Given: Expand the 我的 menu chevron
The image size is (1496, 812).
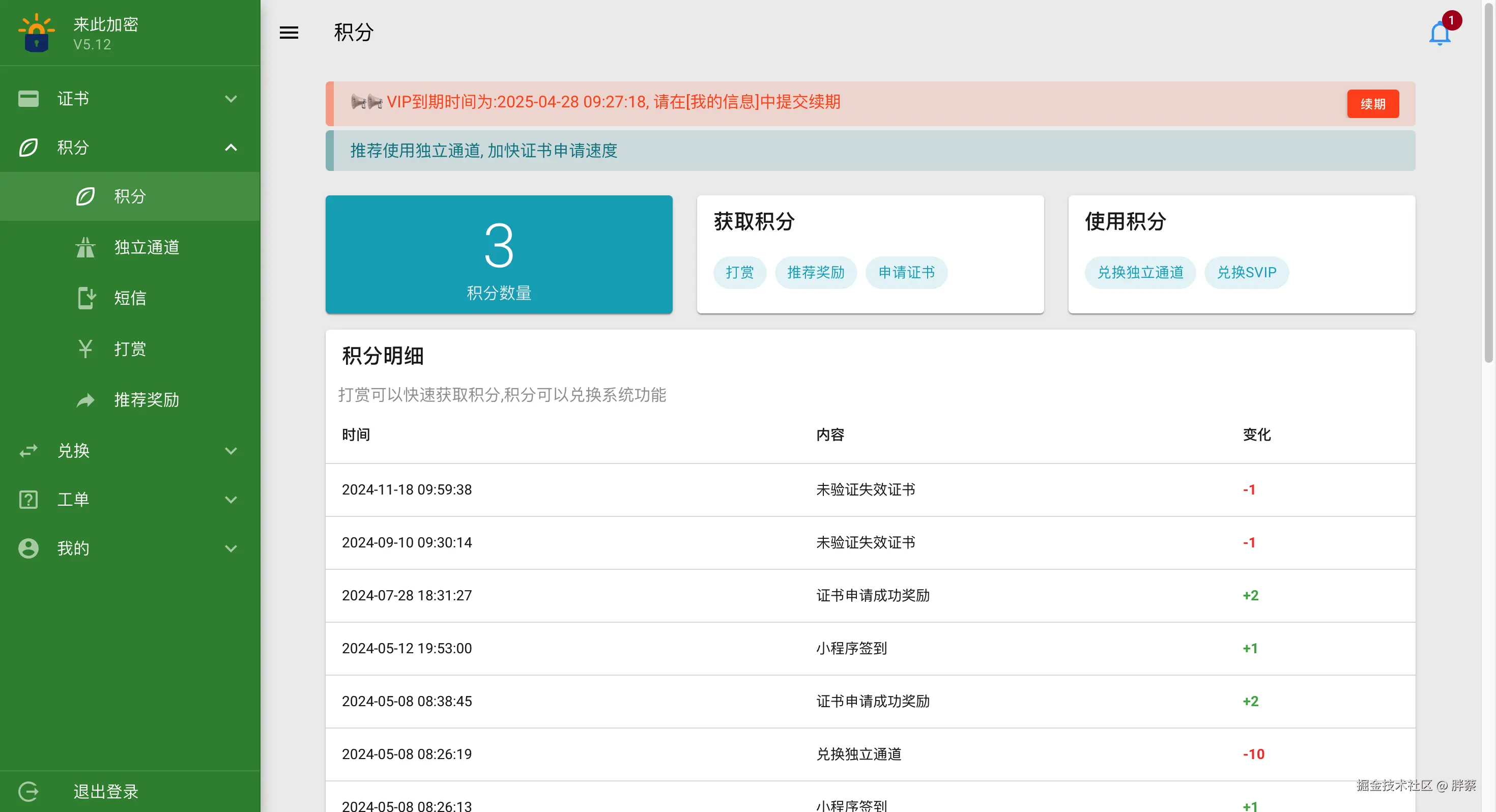Looking at the screenshot, I should click(x=231, y=548).
